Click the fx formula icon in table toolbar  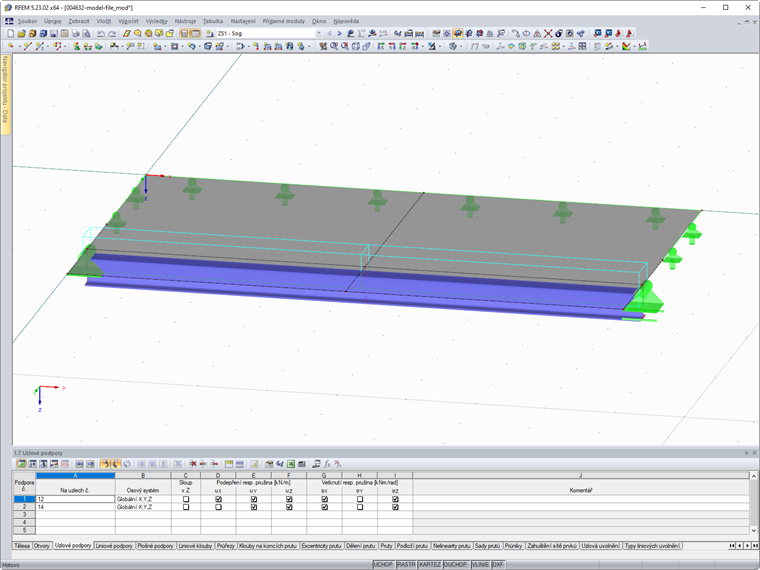[x=327, y=464]
